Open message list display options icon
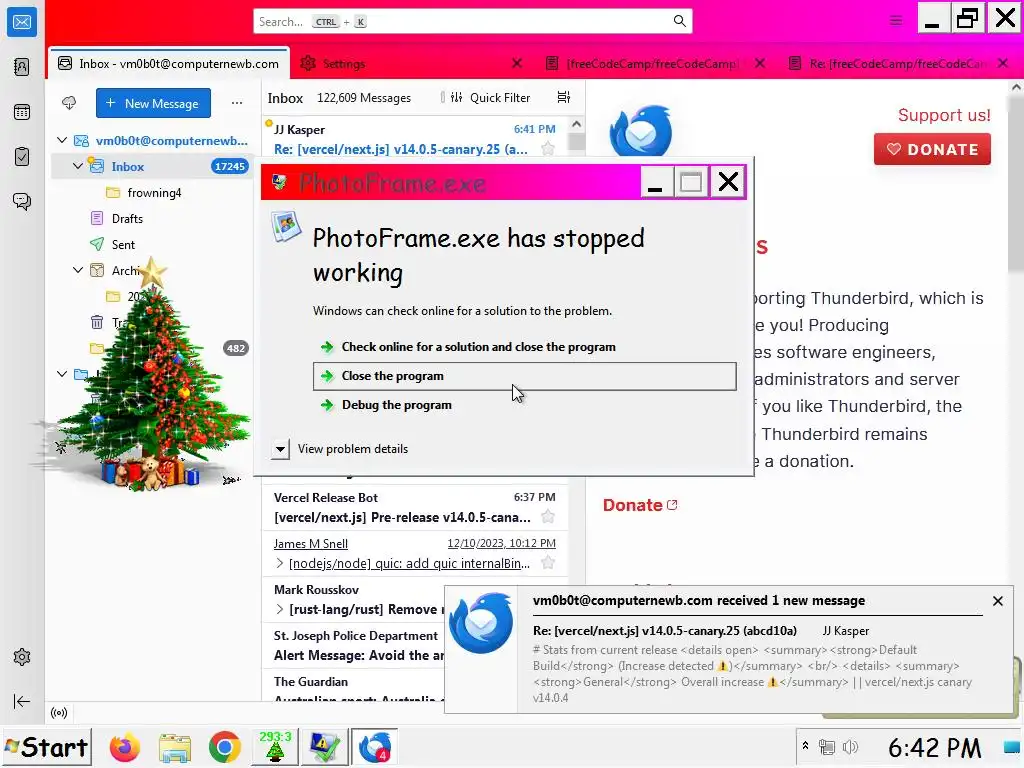This screenshot has height=768, width=1024. (x=564, y=97)
